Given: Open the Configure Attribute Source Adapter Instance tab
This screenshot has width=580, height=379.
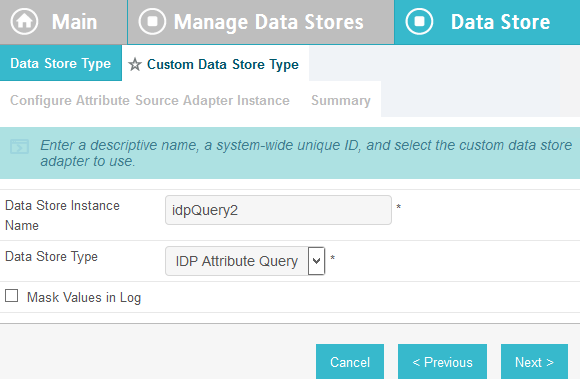Looking at the screenshot, I should coord(150,100).
